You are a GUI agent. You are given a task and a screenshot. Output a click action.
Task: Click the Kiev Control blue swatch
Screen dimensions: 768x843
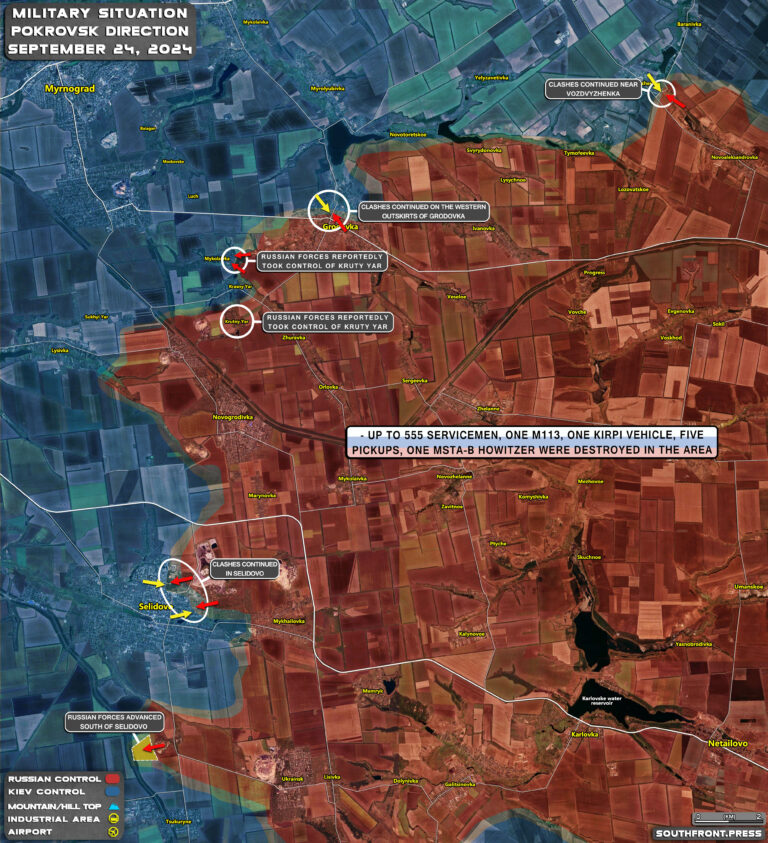[x=113, y=791]
